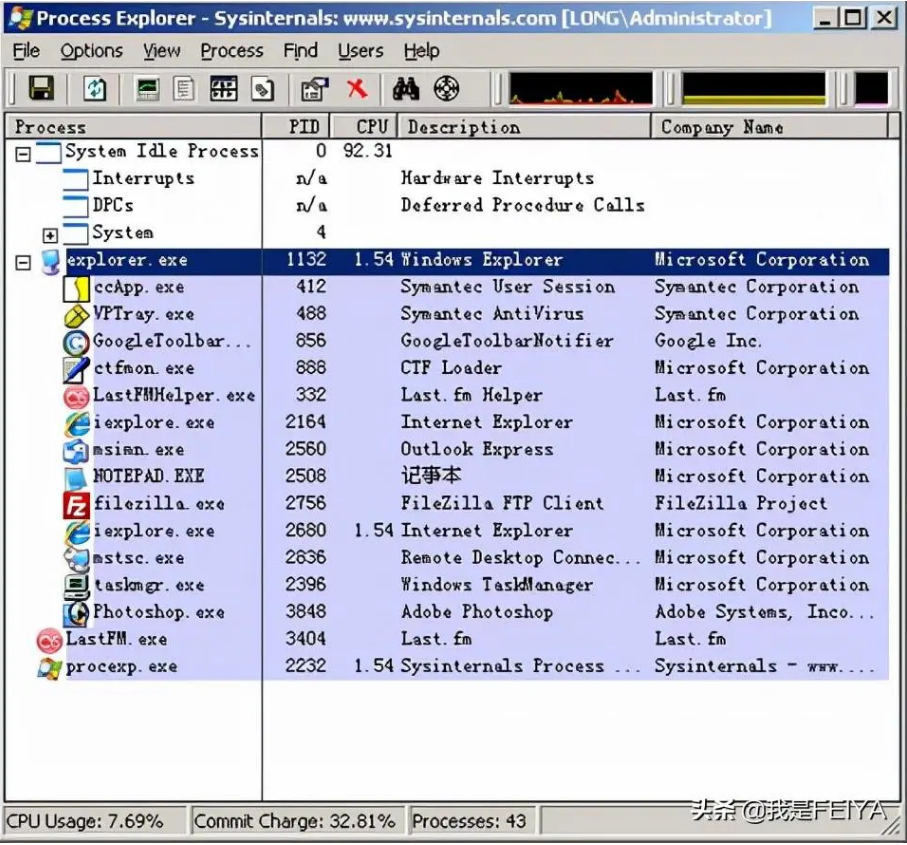Viewport: 907px width, 845px height.
Task: Expand the System process node
Action: 50,235
